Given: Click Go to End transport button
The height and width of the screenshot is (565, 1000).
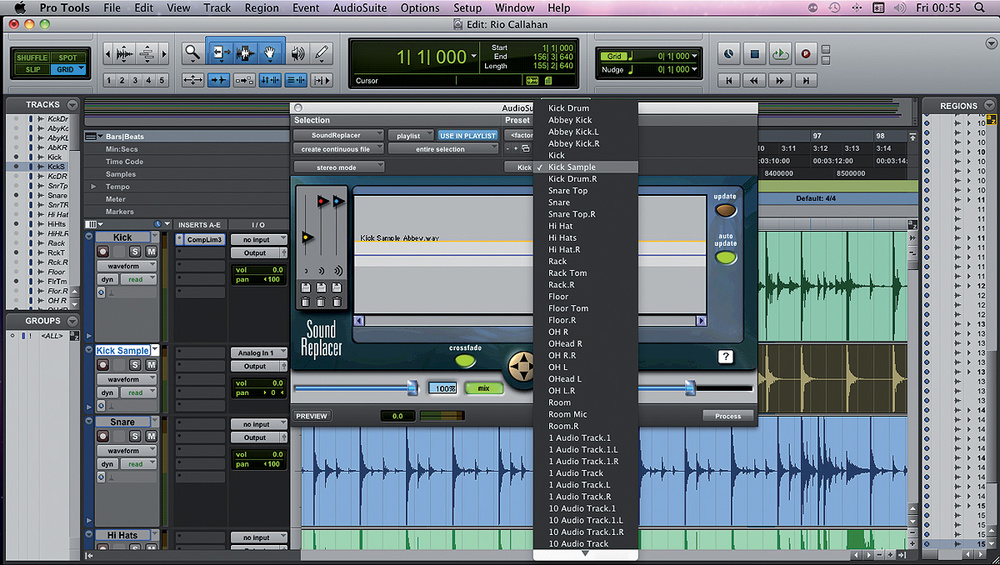Looking at the screenshot, I should click(x=805, y=80).
